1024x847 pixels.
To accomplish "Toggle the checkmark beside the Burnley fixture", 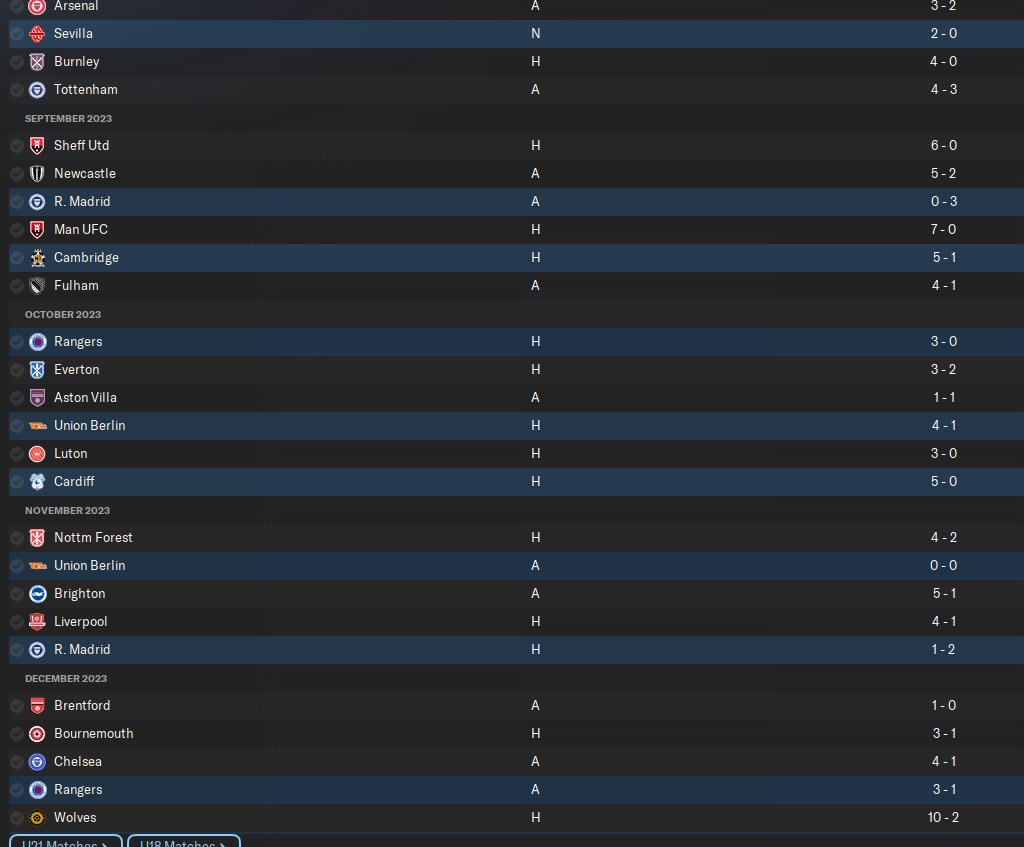I will (x=17, y=62).
